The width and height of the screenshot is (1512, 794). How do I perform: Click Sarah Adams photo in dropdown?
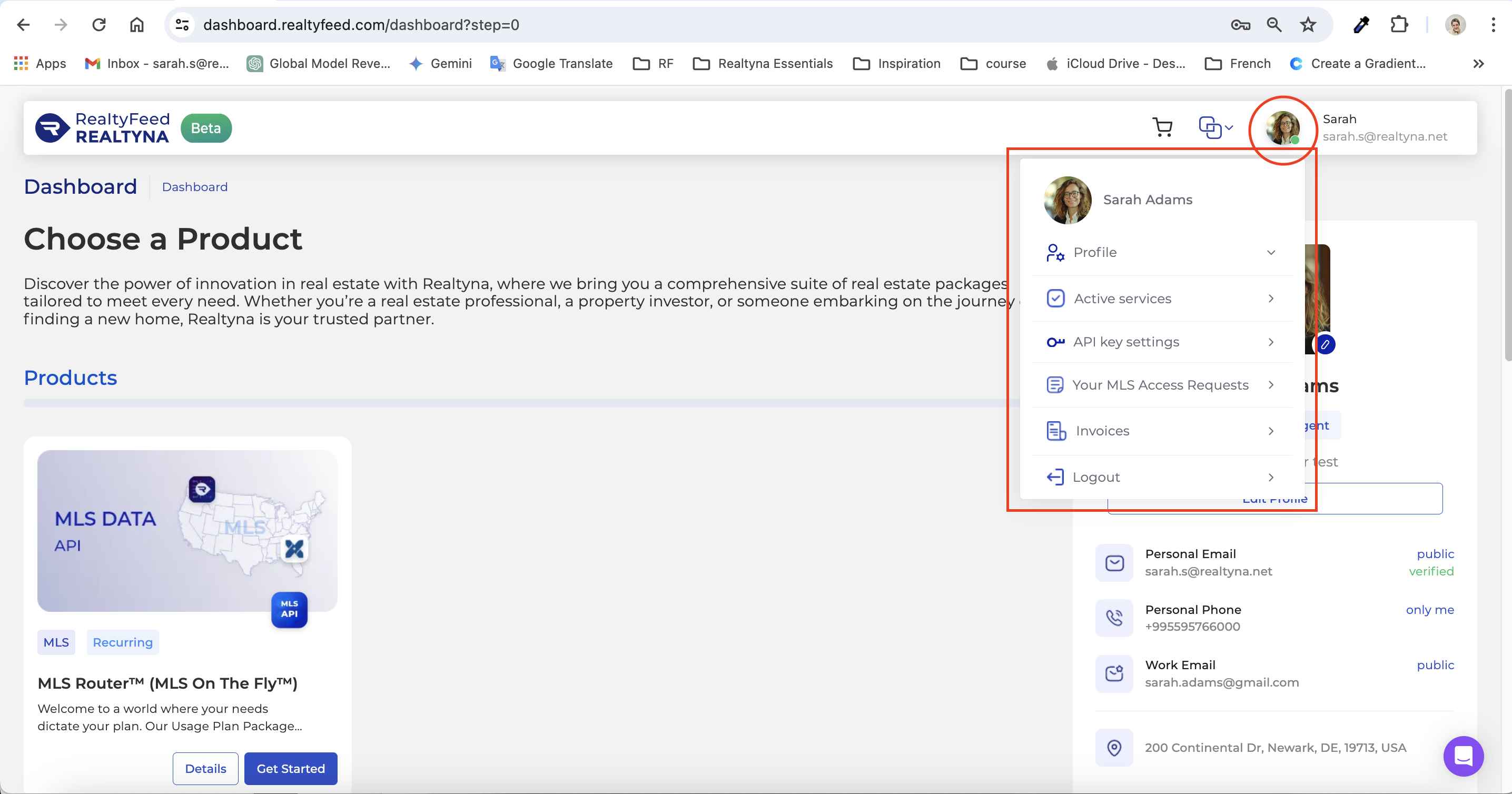point(1068,200)
